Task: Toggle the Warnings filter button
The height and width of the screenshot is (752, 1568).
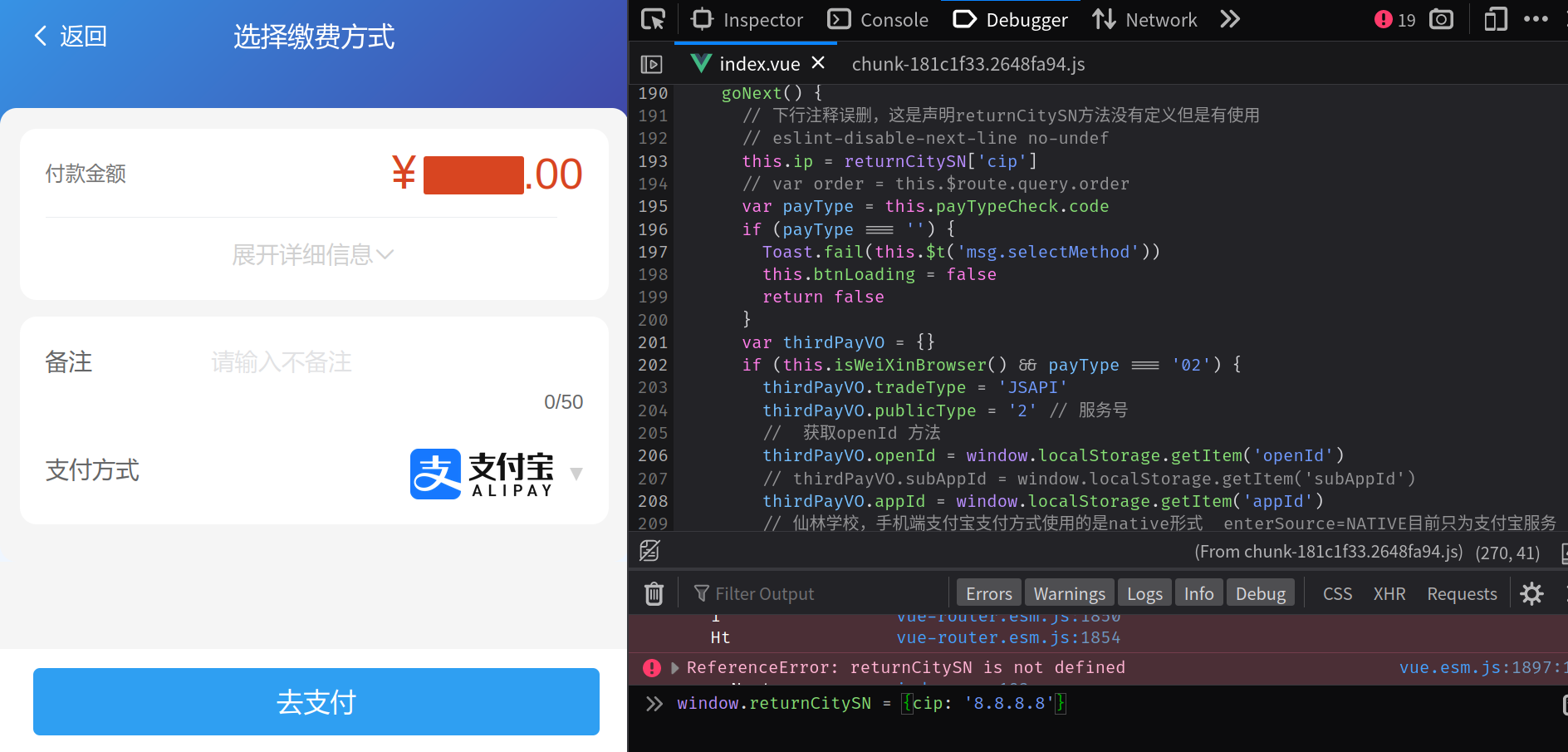Action: click(1070, 593)
